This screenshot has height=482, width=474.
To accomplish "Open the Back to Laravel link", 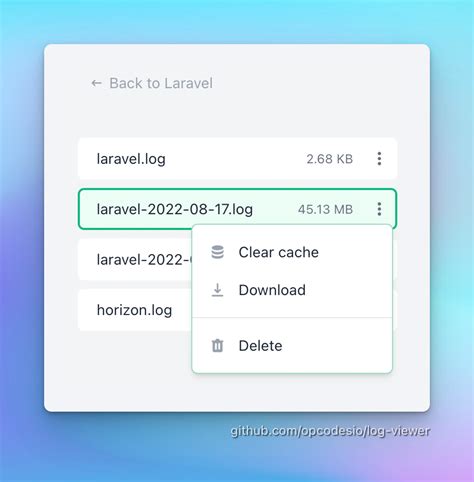I will point(152,83).
